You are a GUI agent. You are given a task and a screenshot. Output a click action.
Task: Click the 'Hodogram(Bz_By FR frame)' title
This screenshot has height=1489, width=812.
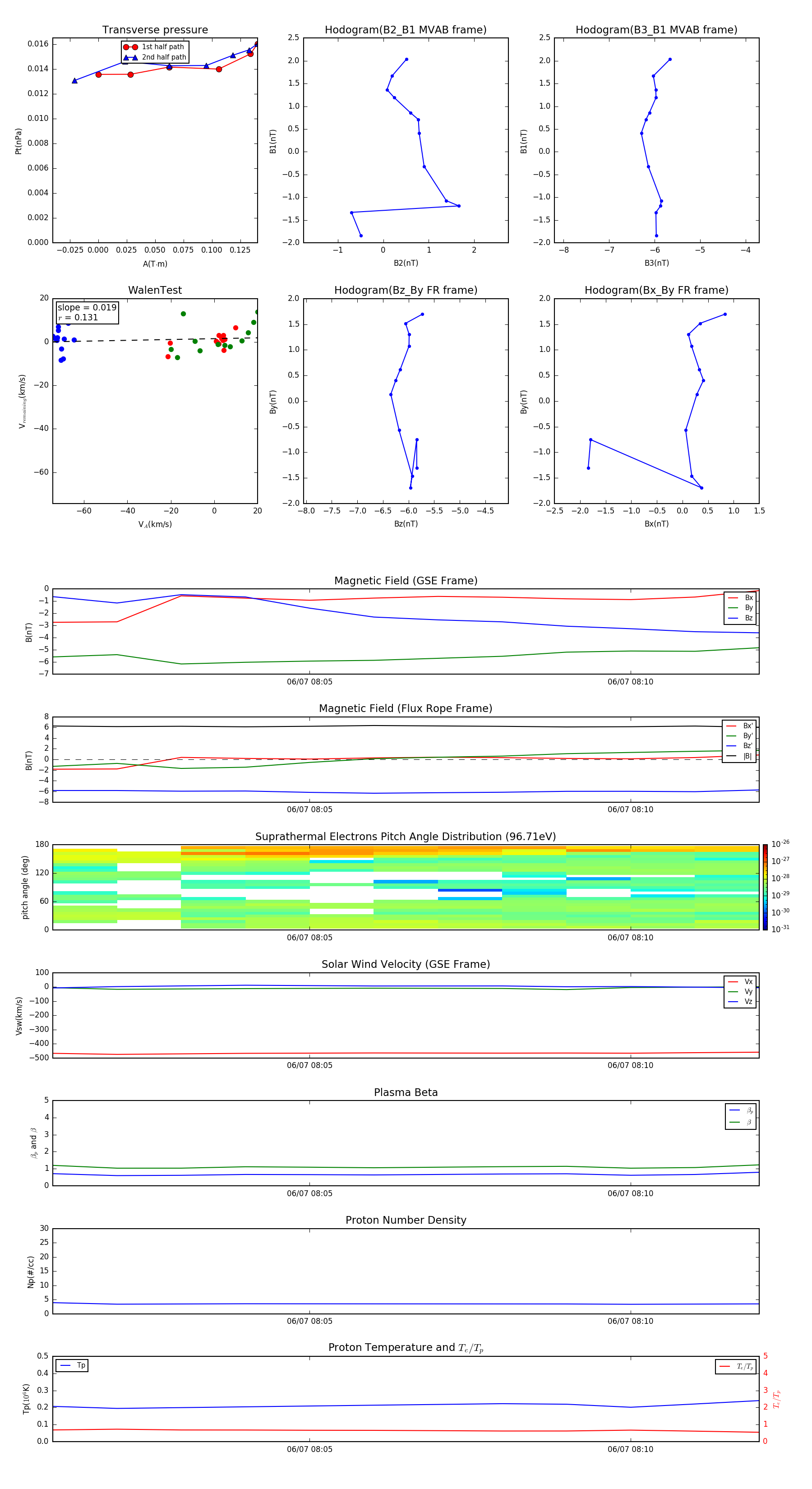point(406,290)
